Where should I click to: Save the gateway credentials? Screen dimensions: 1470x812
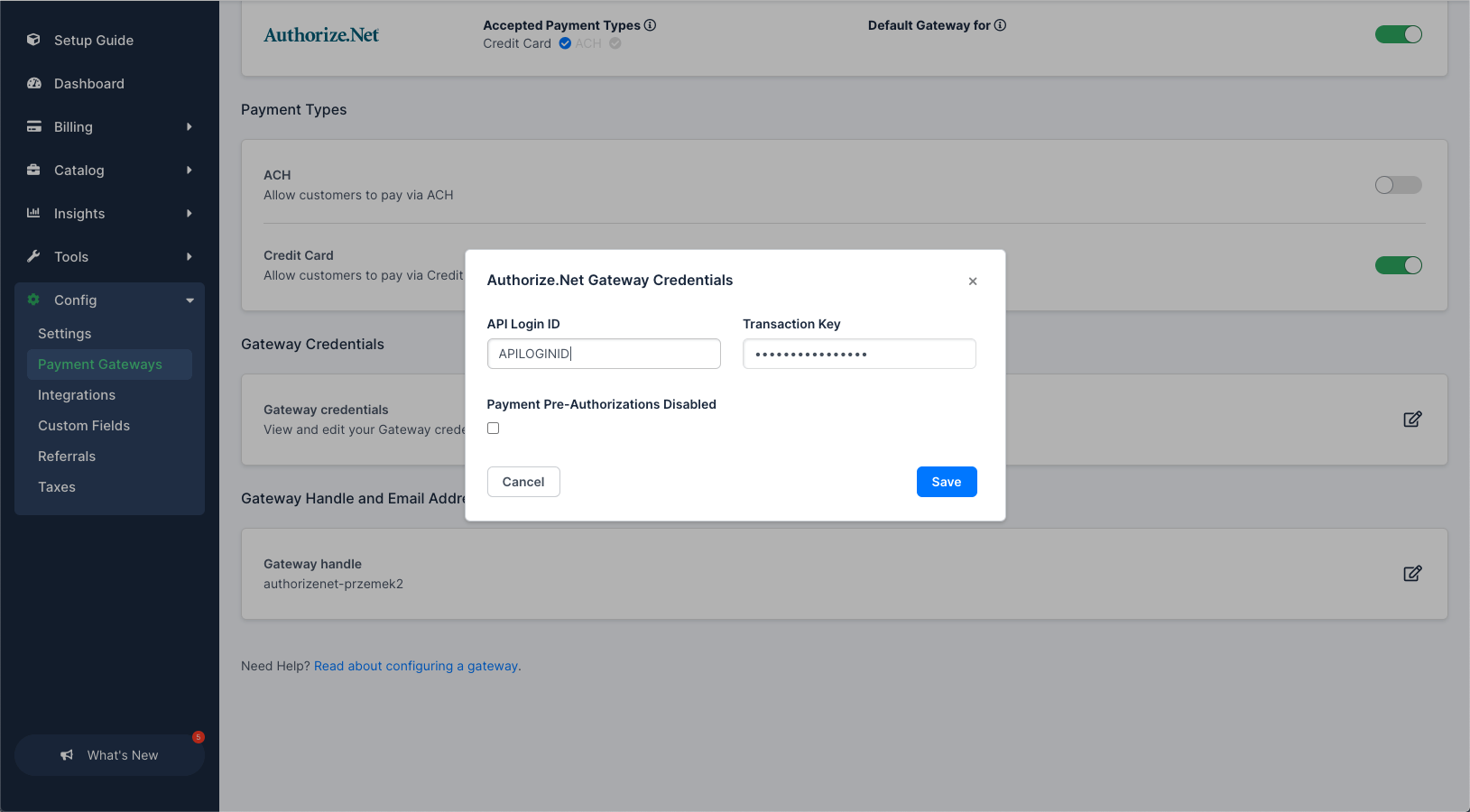(947, 482)
